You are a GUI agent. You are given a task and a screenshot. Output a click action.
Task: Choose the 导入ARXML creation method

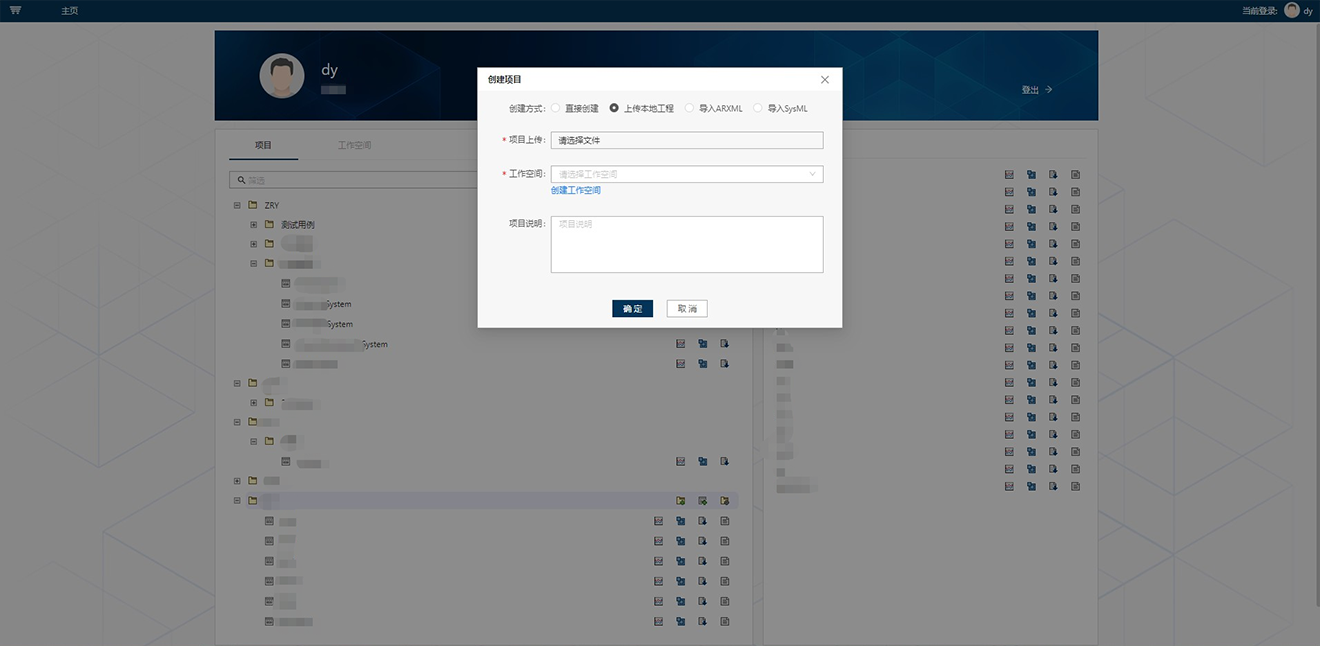point(690,108)
